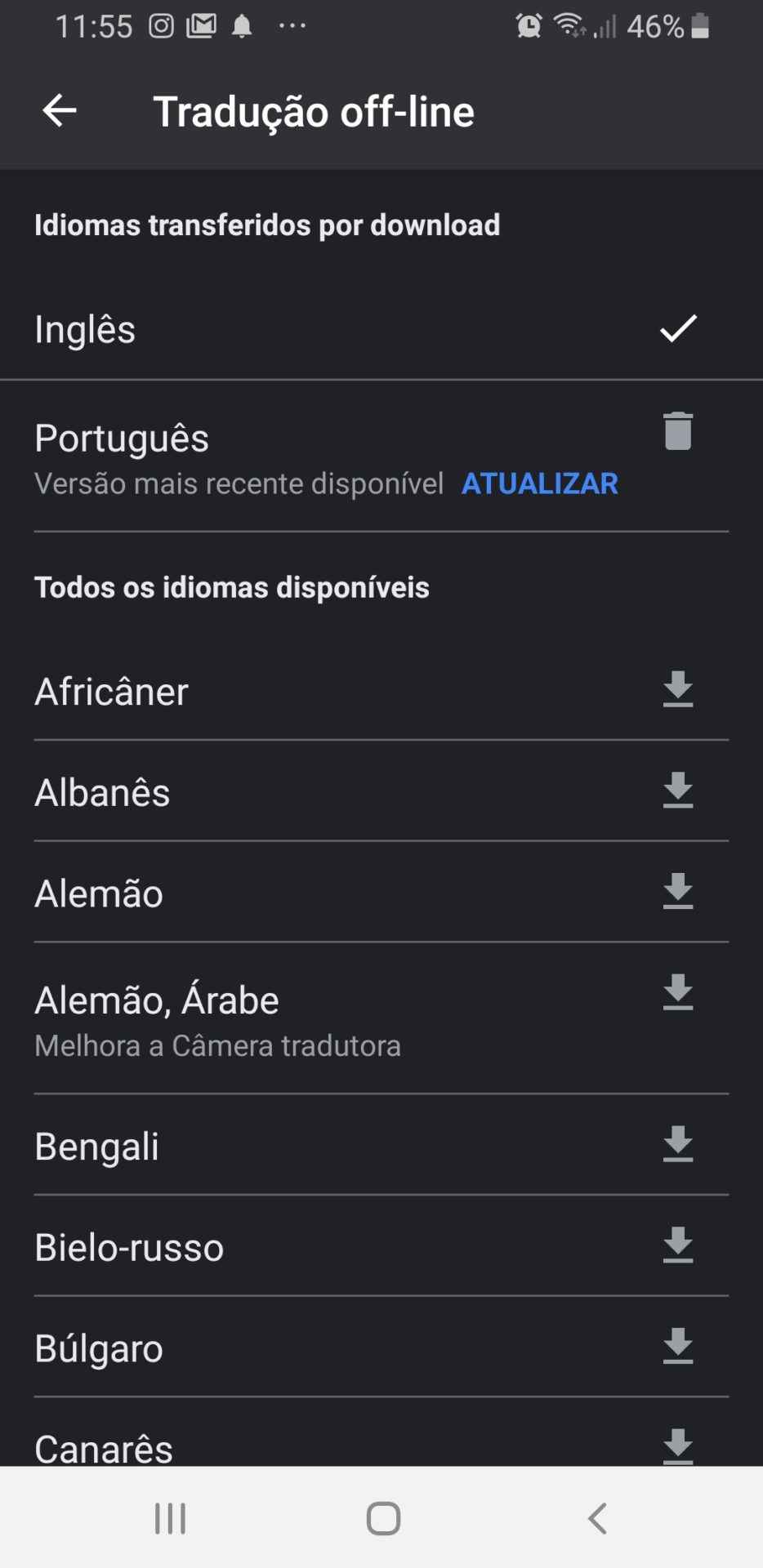Download the Bengali language pack

(x=677, y=1145)
